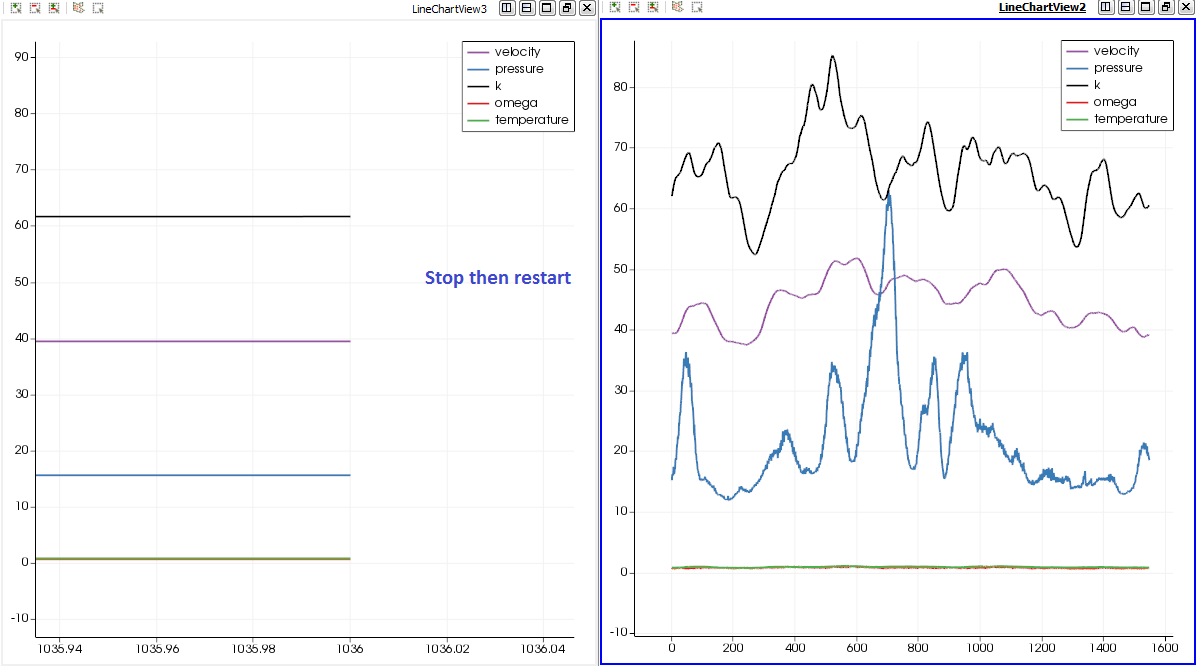Split LineChartView3 horizontally
The width and height of the screenshot is (1196, 666).
507,7
